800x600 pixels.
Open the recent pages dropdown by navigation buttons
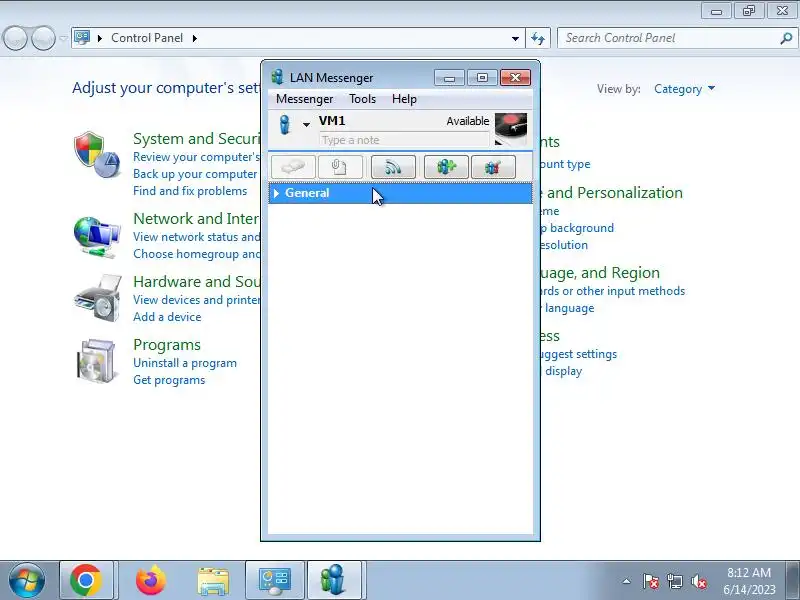(63, 39)
